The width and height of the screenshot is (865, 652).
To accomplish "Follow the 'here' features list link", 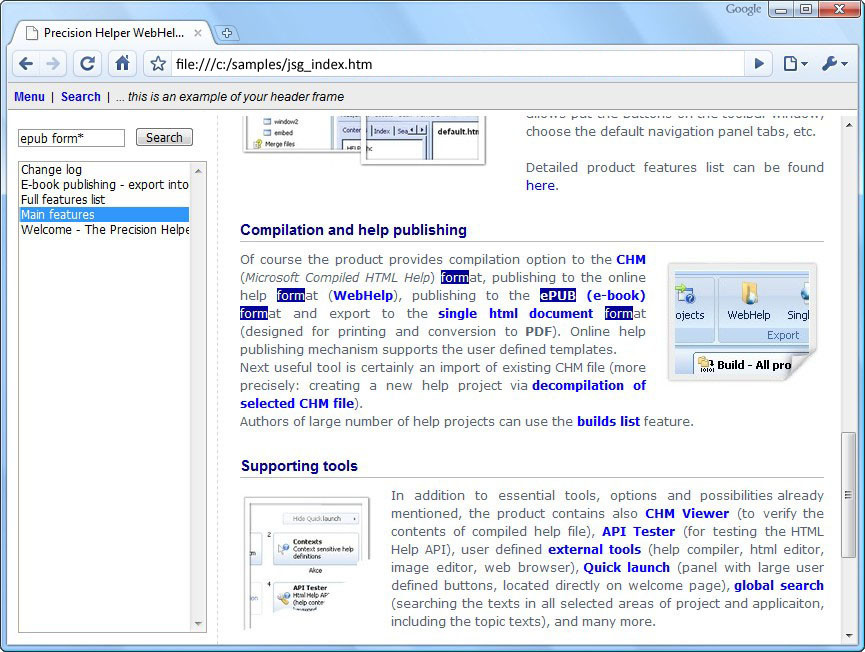I will pyautogui.click(x=540, y=185).
